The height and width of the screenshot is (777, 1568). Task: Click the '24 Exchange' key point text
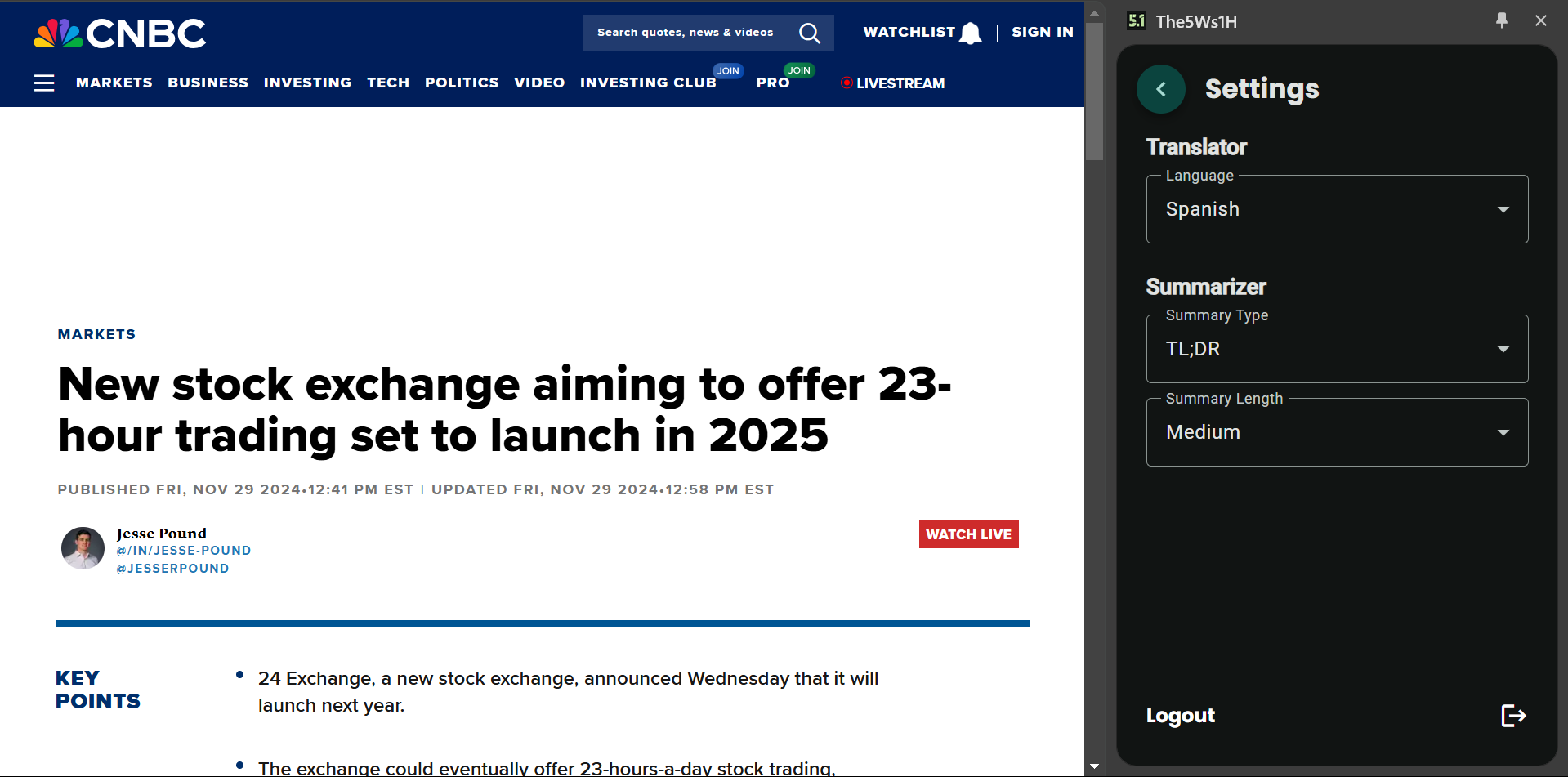click(568, 692)
